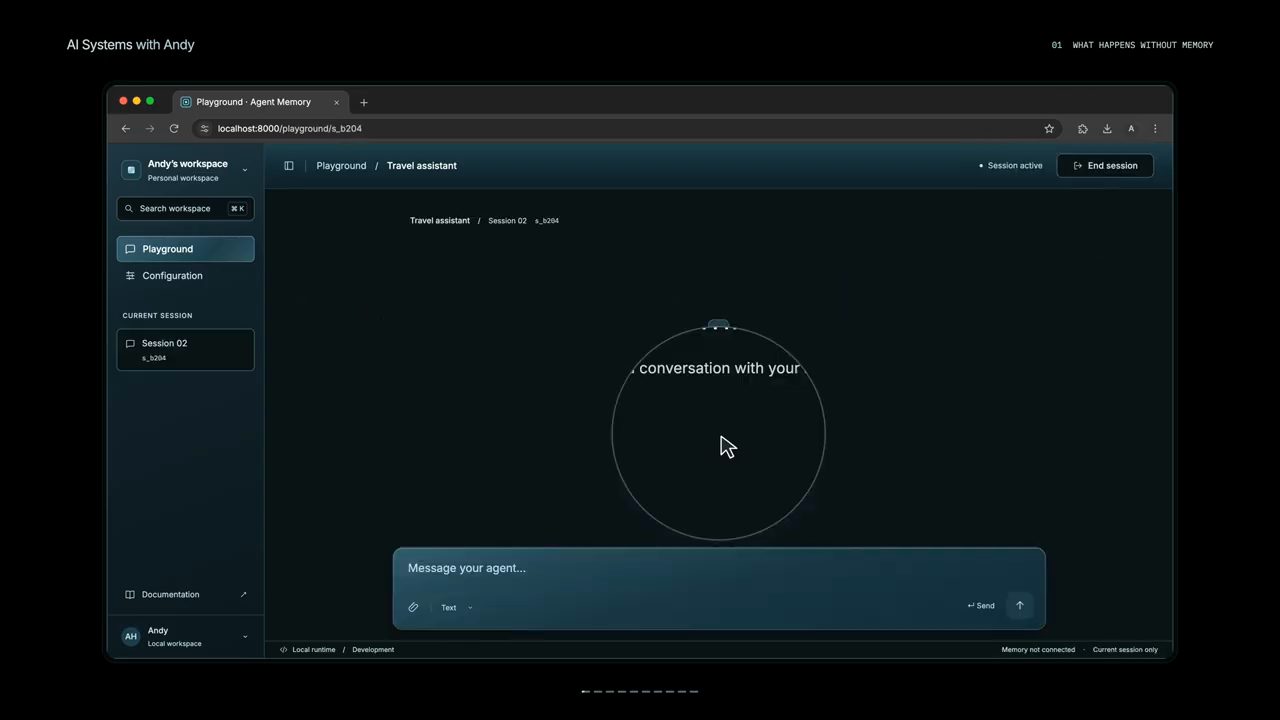Click the AI Systems with Andy title
This screenshot has width=1280, height=720.
[131, 45]
